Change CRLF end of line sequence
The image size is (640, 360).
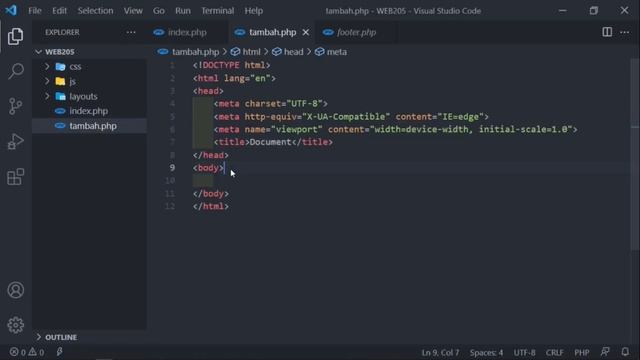tap(554, 352)
